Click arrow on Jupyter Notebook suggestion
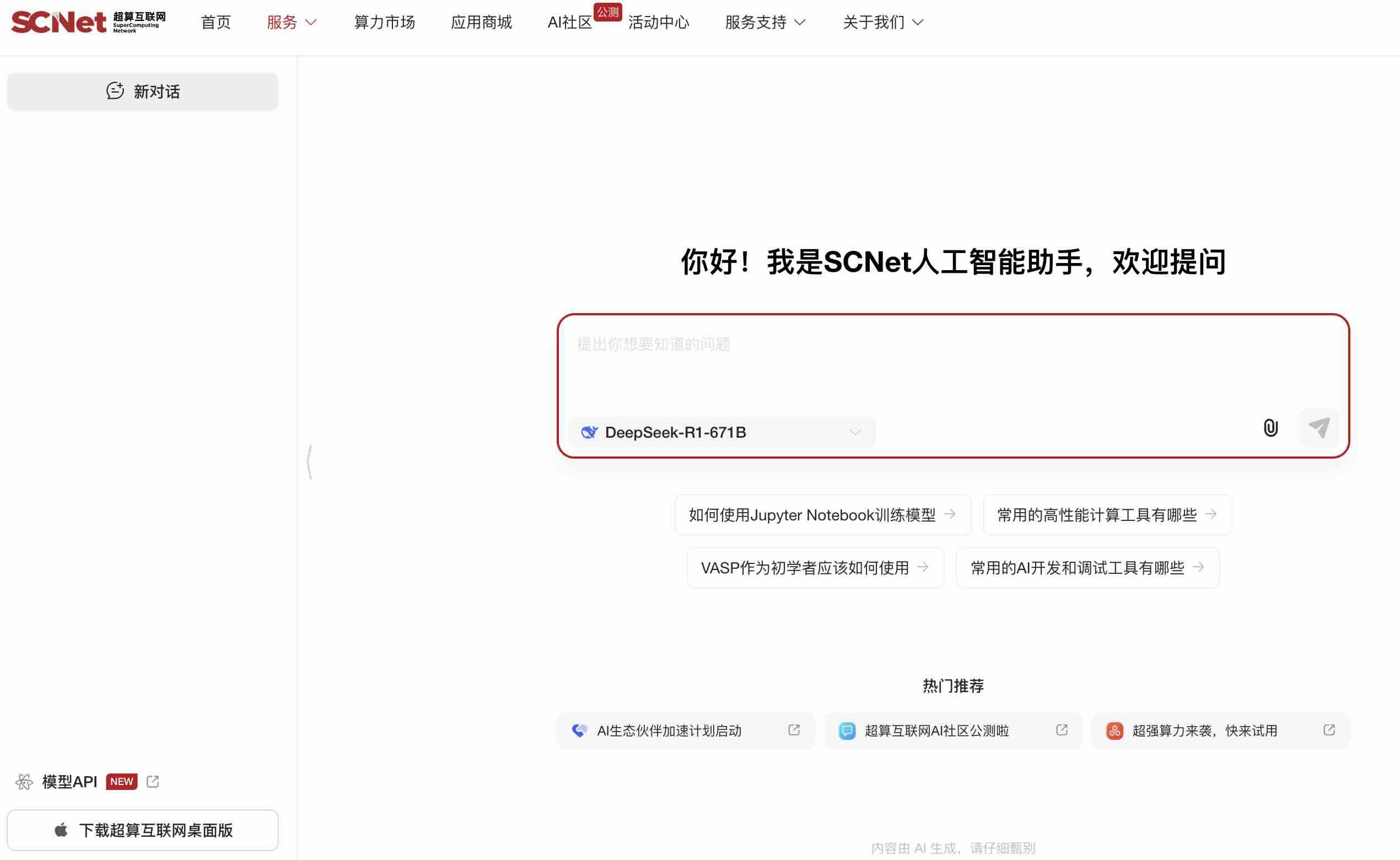This screenshot has height=860, width=1400. click(x=950, y=514)
